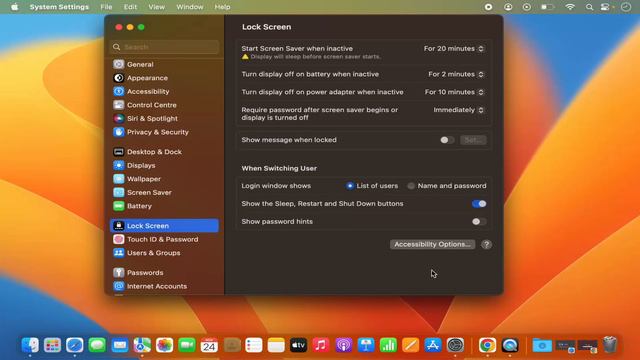The height and width of the screenshot is (360, 640).
Task: Launch Apple TV from the Dock
Action: [x=299, y=345]
